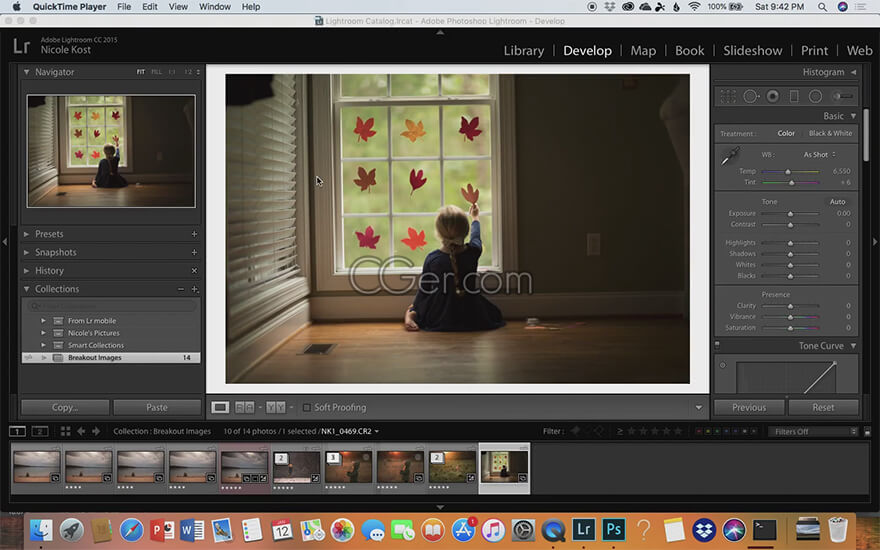
Task: Expand the History panel
Action: 26,271
